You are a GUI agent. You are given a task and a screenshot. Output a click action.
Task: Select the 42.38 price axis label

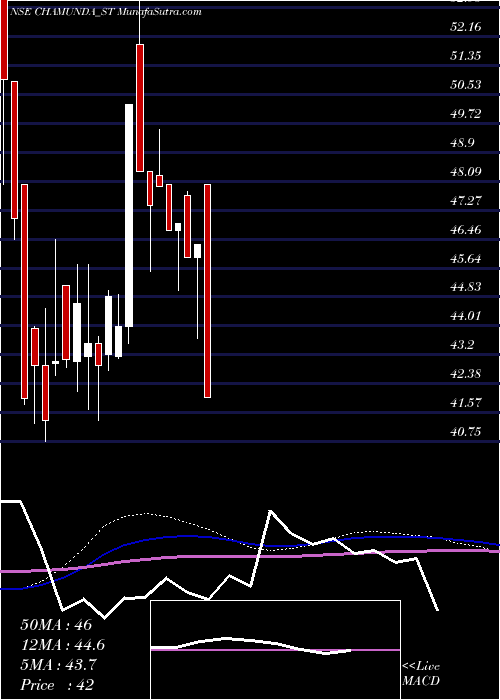click(x=466, y=374)
